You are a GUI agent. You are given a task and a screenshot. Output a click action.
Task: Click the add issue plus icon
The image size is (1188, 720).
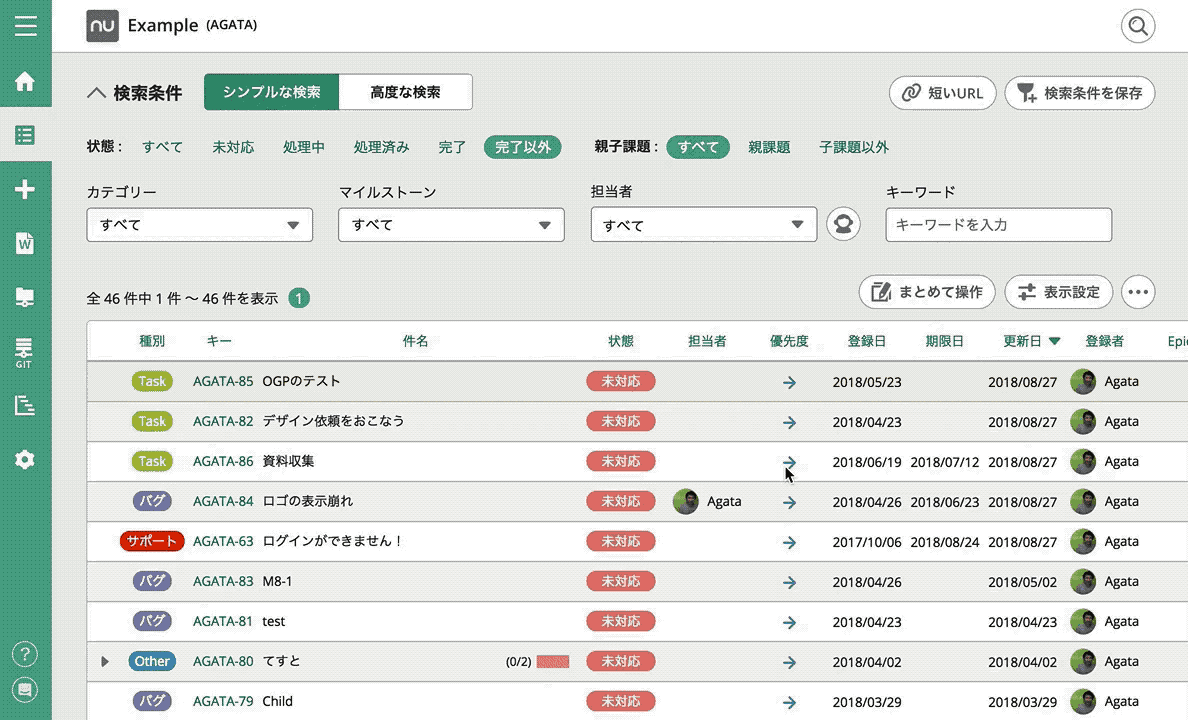coord(25,189)
